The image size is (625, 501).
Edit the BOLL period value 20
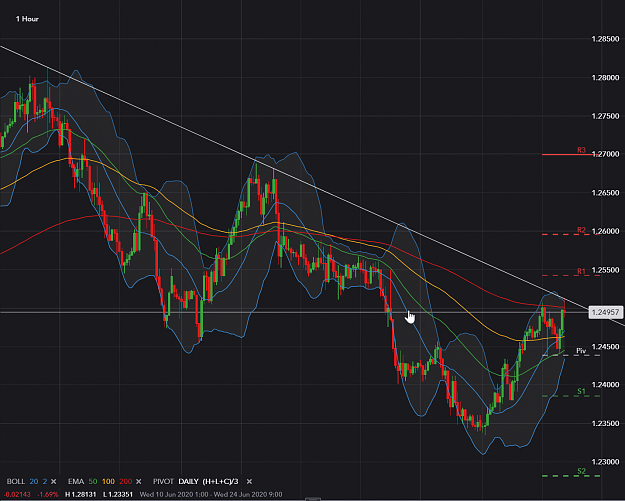[x=34, y=481]
